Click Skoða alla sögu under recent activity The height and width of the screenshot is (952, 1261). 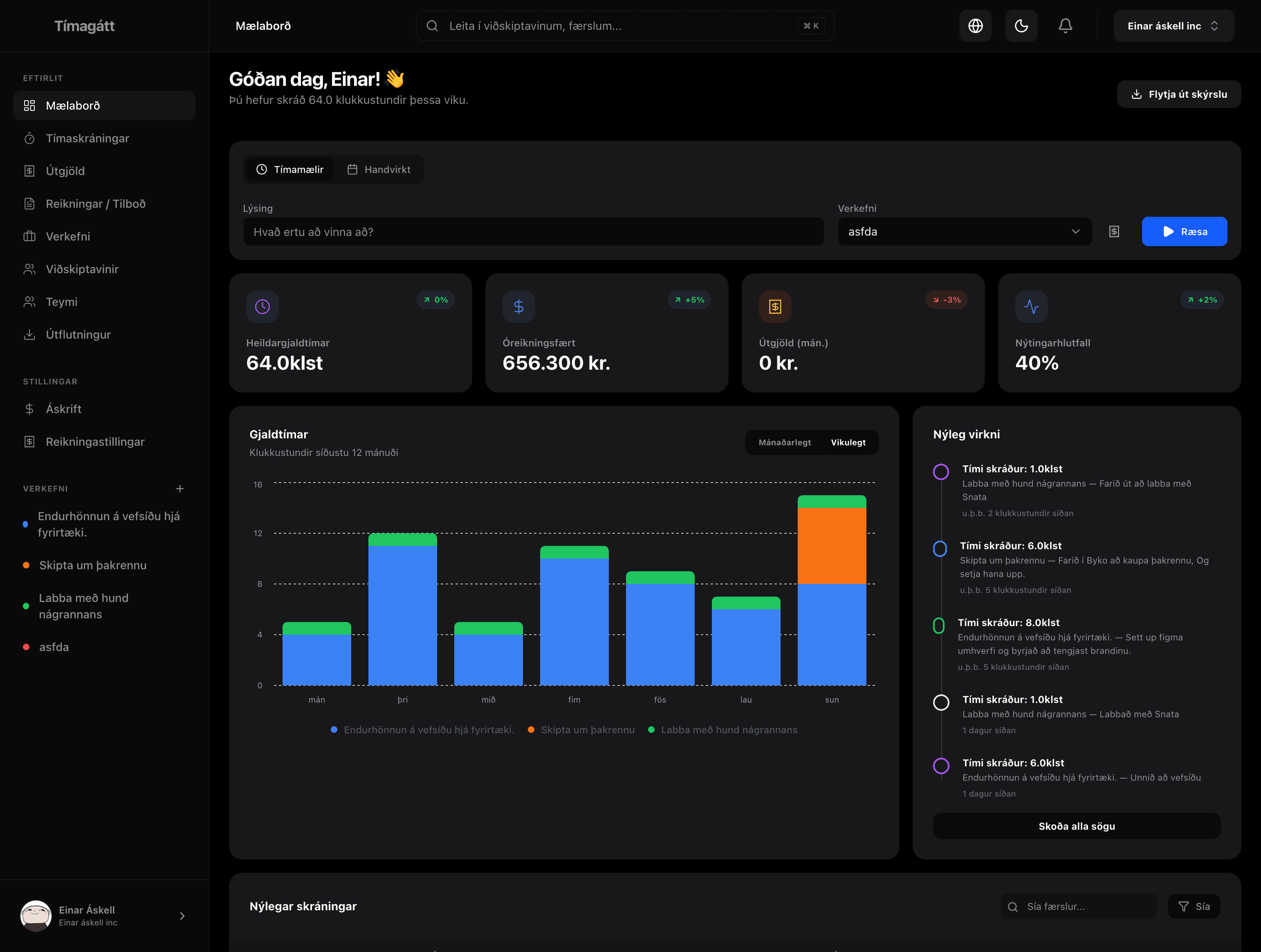(x=1076, y=826)
